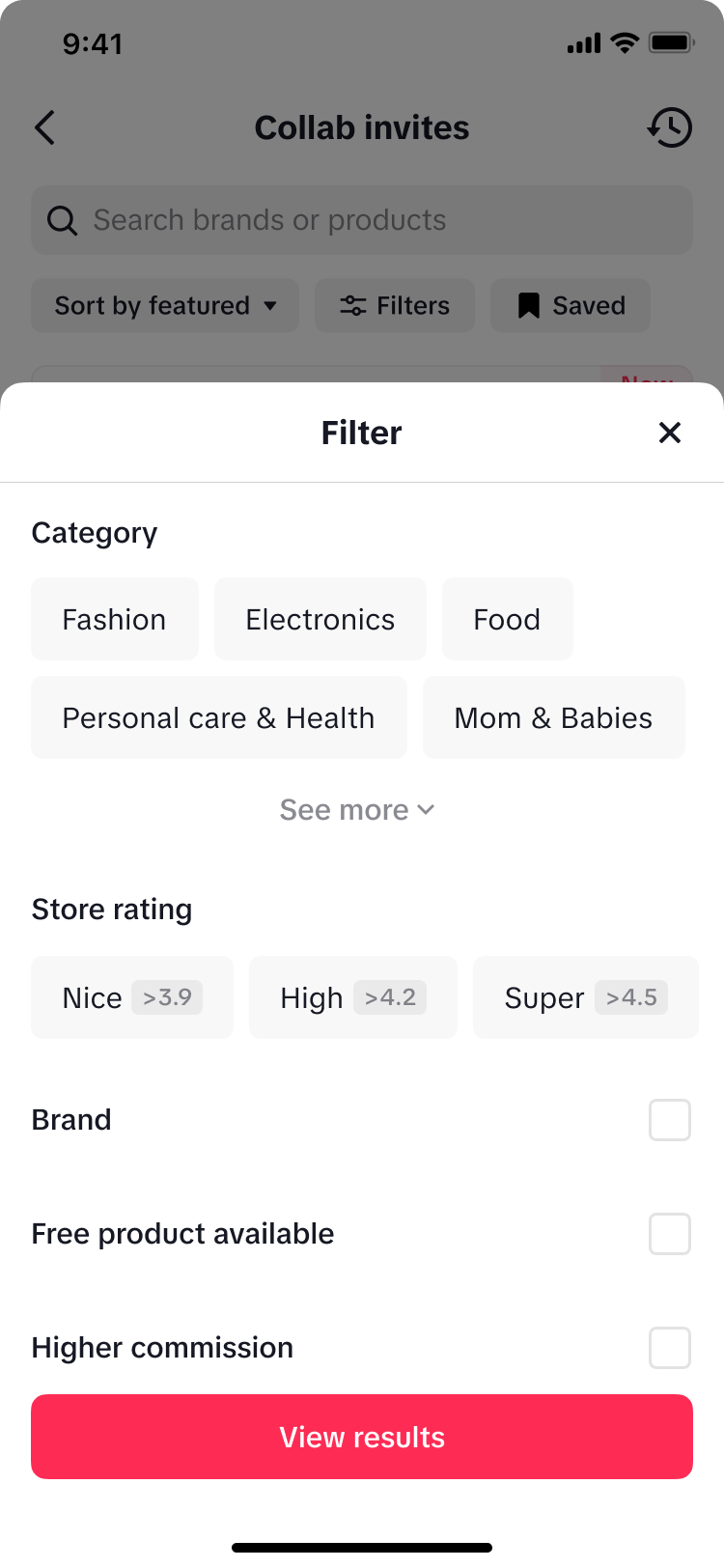Select the Nice >3.9 rating option

(x=132, y=997)
